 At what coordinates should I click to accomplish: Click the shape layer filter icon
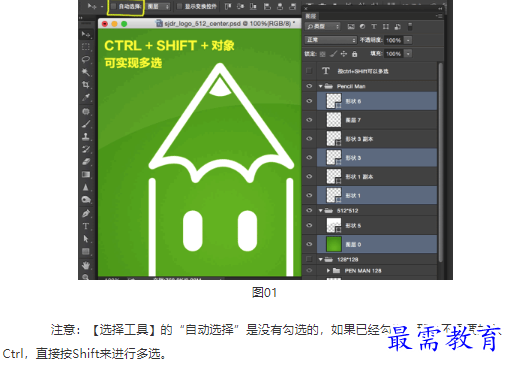point(386,26)
